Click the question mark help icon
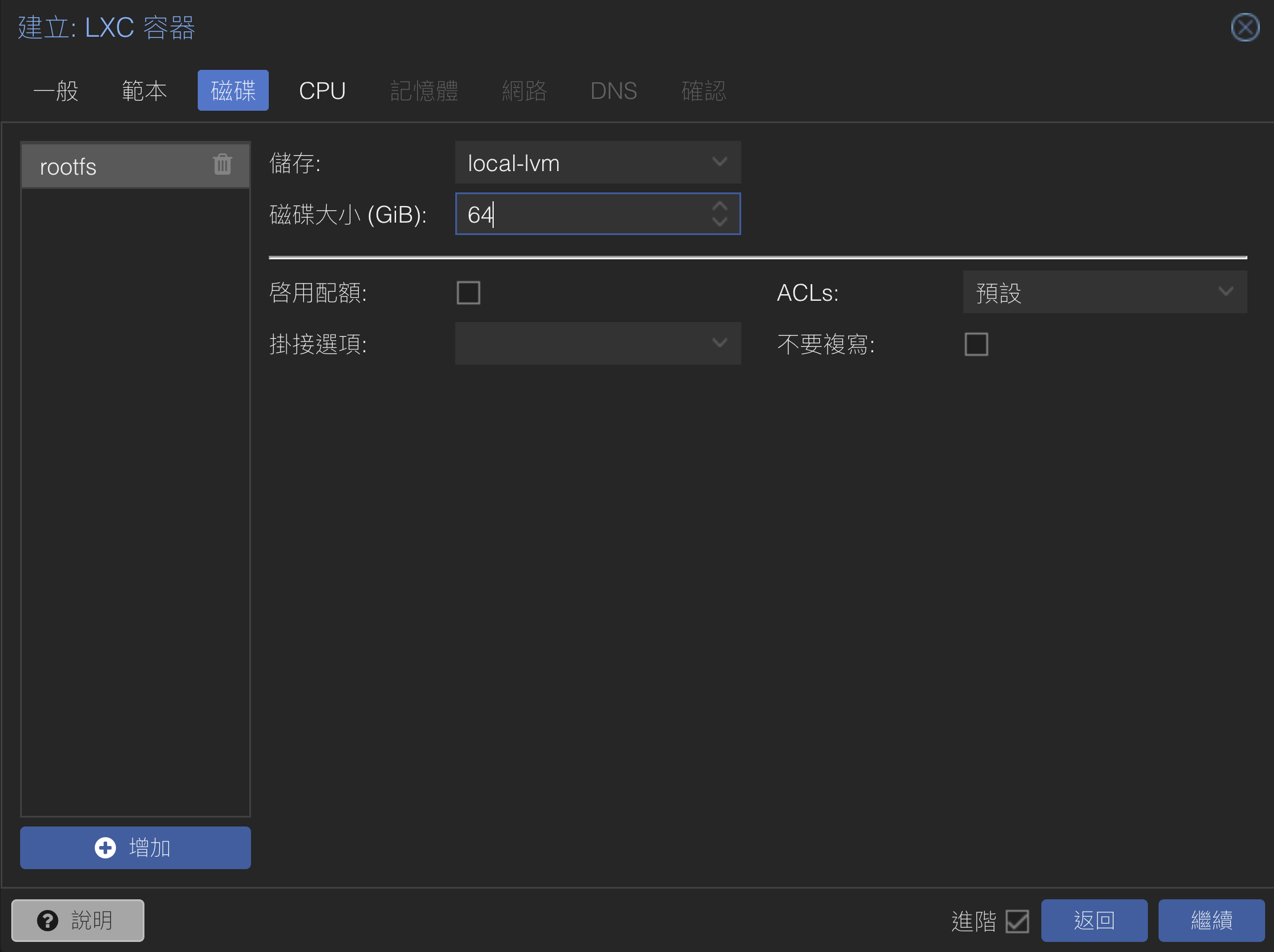This screenshot has width=1274, height=952. (47, 921)
